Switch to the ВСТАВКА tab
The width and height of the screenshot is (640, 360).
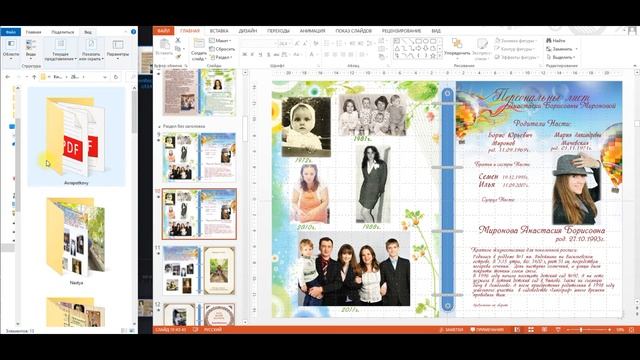[x=219, y=31]
